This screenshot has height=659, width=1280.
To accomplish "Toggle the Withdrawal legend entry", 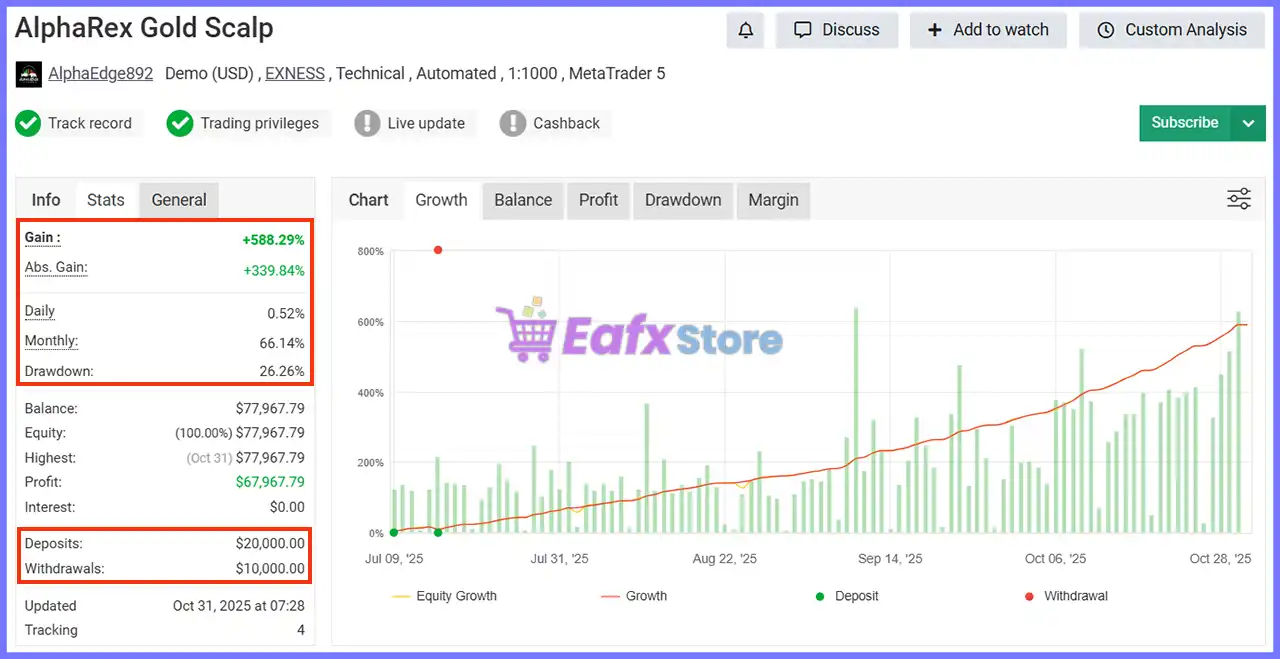I will [x=1066, y=596].
